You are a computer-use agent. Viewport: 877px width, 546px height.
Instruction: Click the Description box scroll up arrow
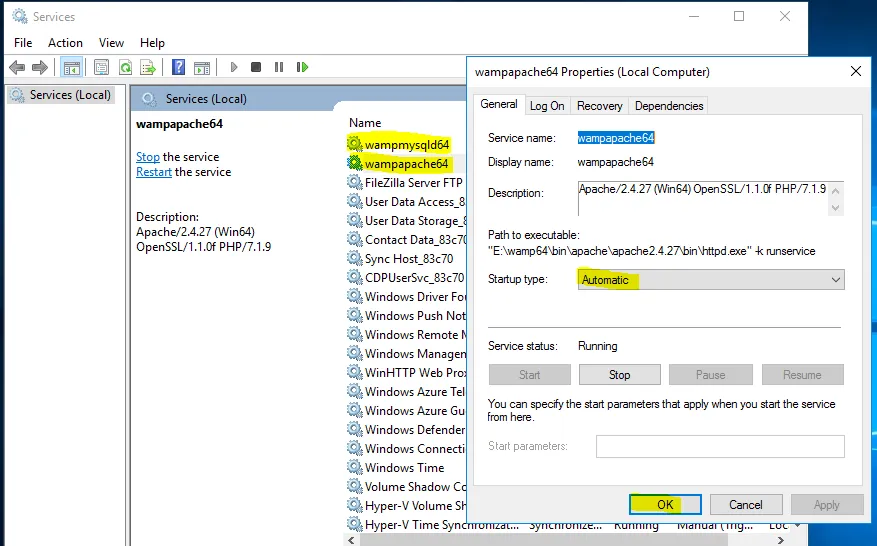pyautogui.click(x=836, y=190)
